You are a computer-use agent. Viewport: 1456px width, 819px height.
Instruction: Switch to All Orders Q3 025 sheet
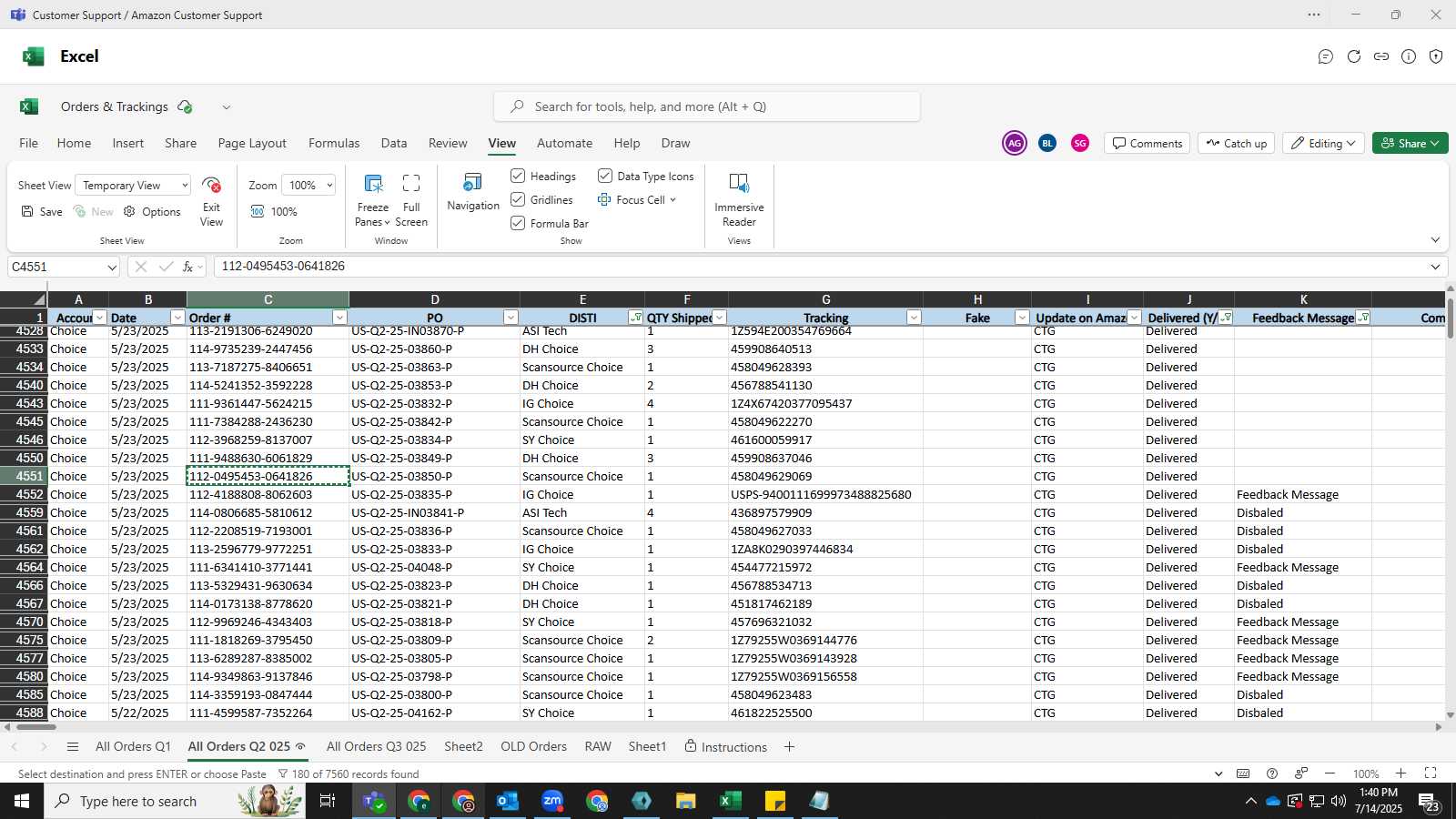[377, 746]
